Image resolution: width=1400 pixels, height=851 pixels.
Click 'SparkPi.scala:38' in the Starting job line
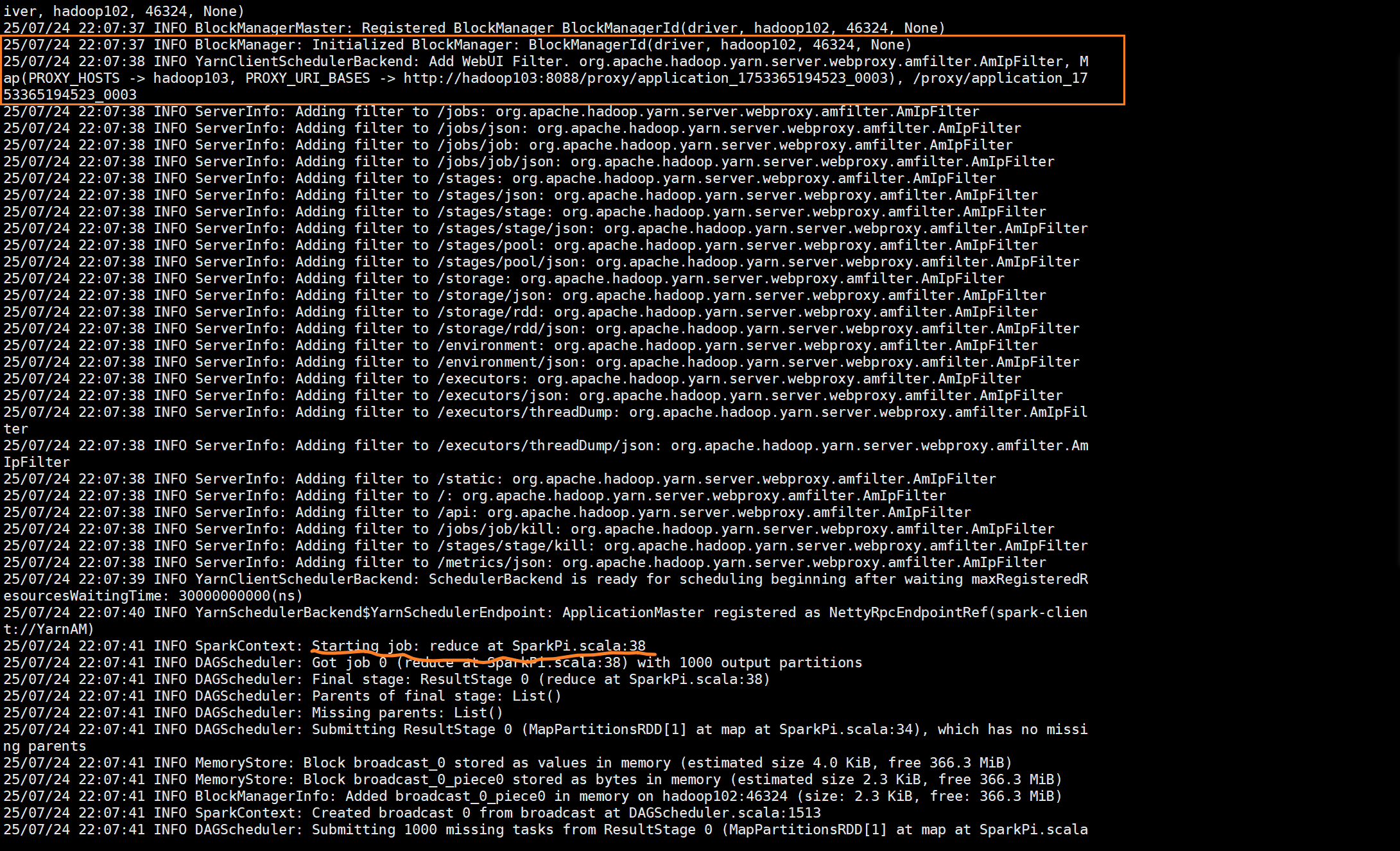(x=578, y=646)
